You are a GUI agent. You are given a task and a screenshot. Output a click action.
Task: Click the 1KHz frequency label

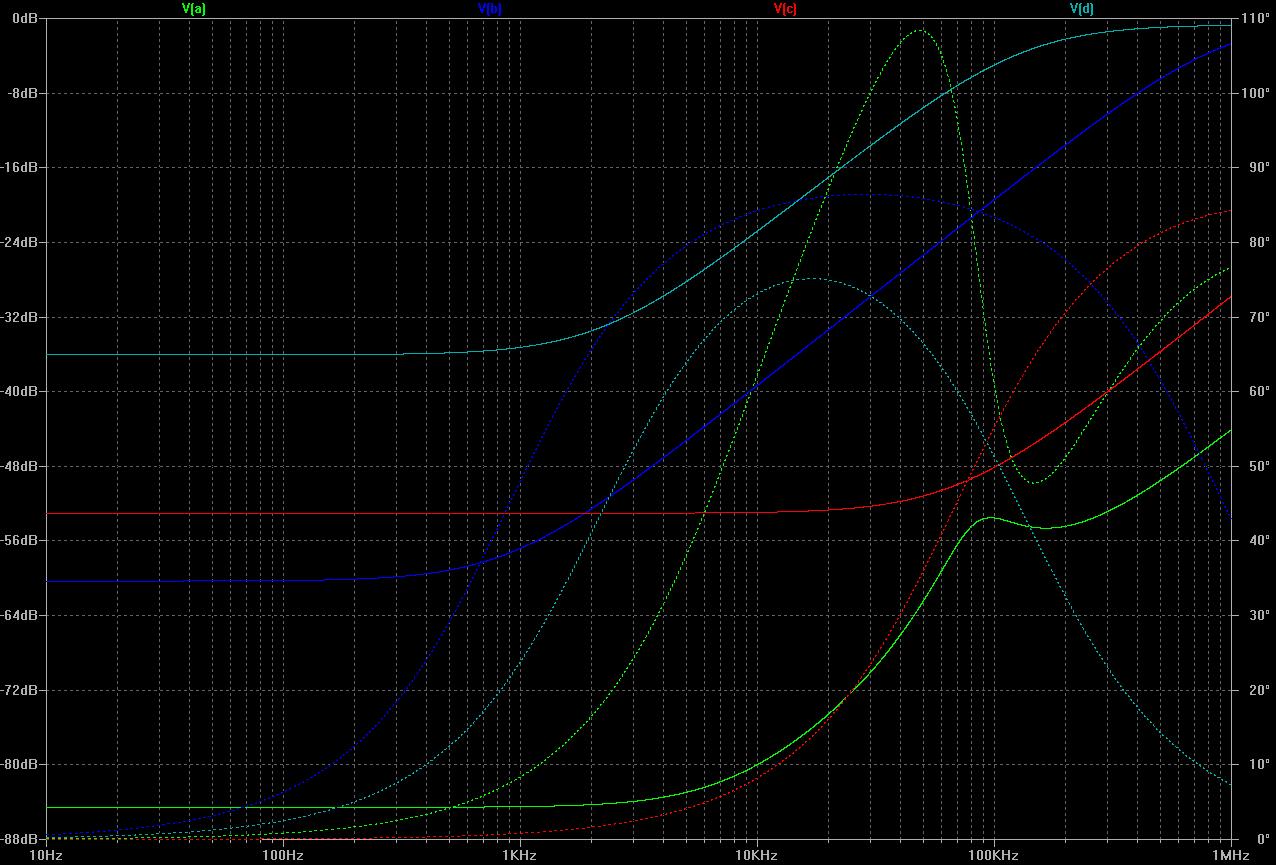[519, 856]
